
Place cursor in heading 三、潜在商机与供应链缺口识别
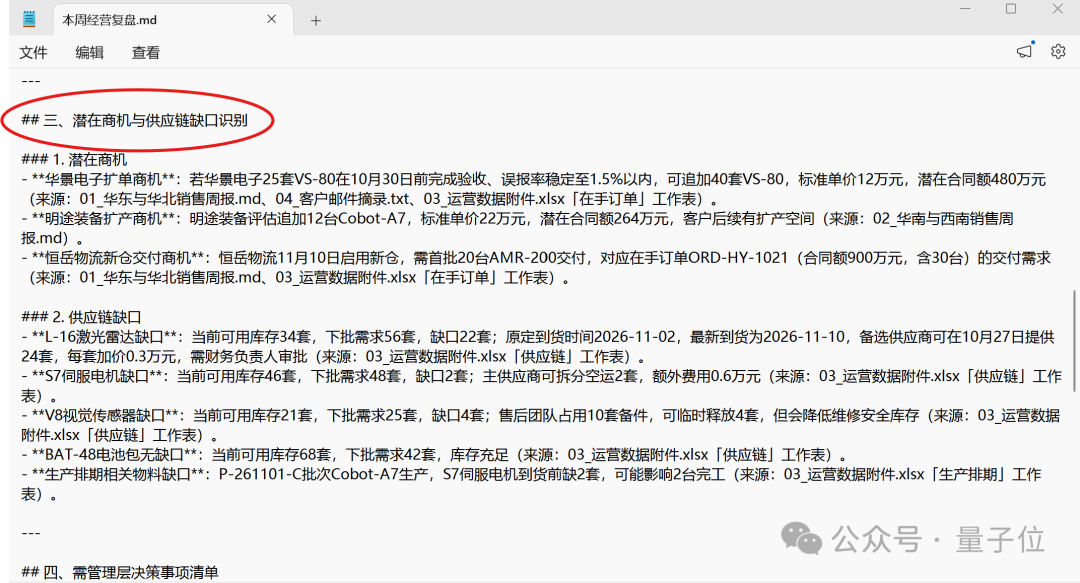coord(146,121)
